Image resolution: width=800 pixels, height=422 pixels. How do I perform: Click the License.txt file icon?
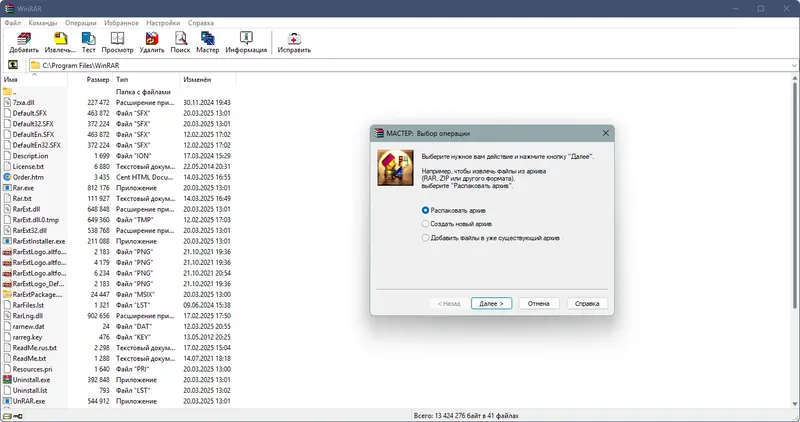tap(7, 166)
